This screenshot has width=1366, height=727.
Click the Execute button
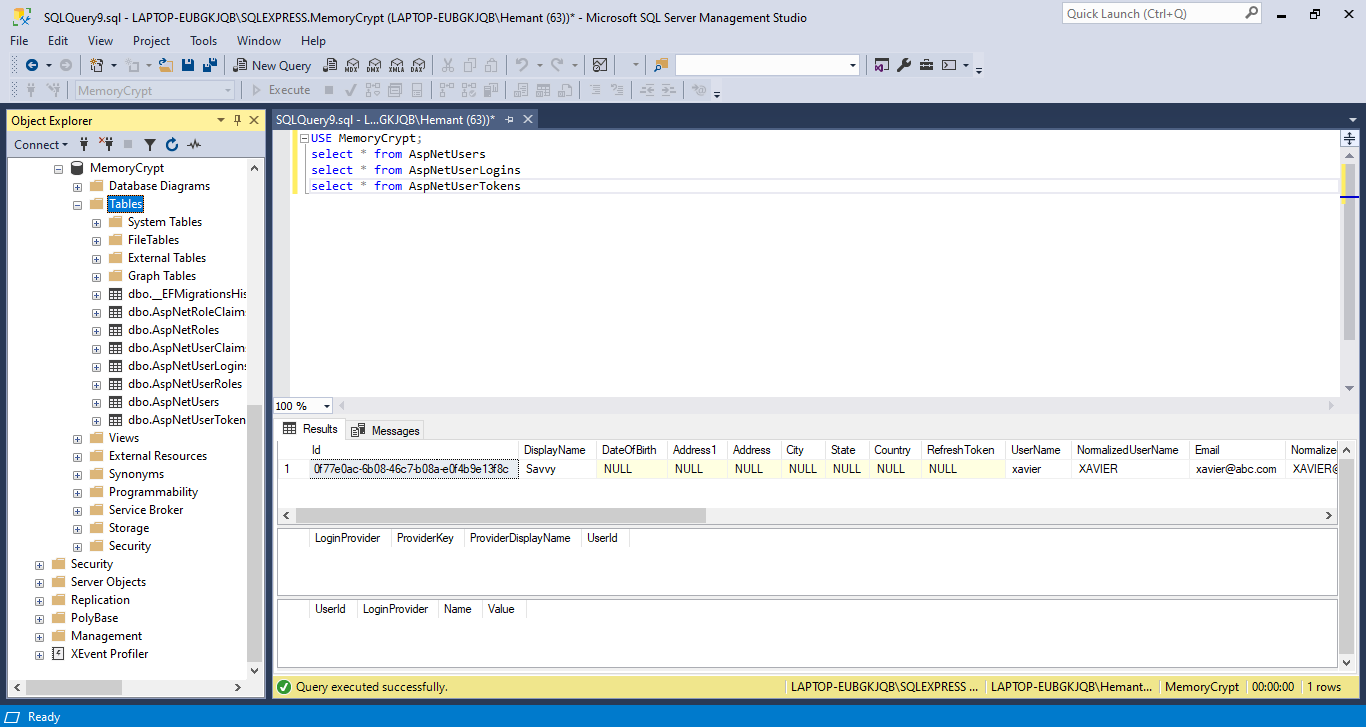[x=281, y=90]
